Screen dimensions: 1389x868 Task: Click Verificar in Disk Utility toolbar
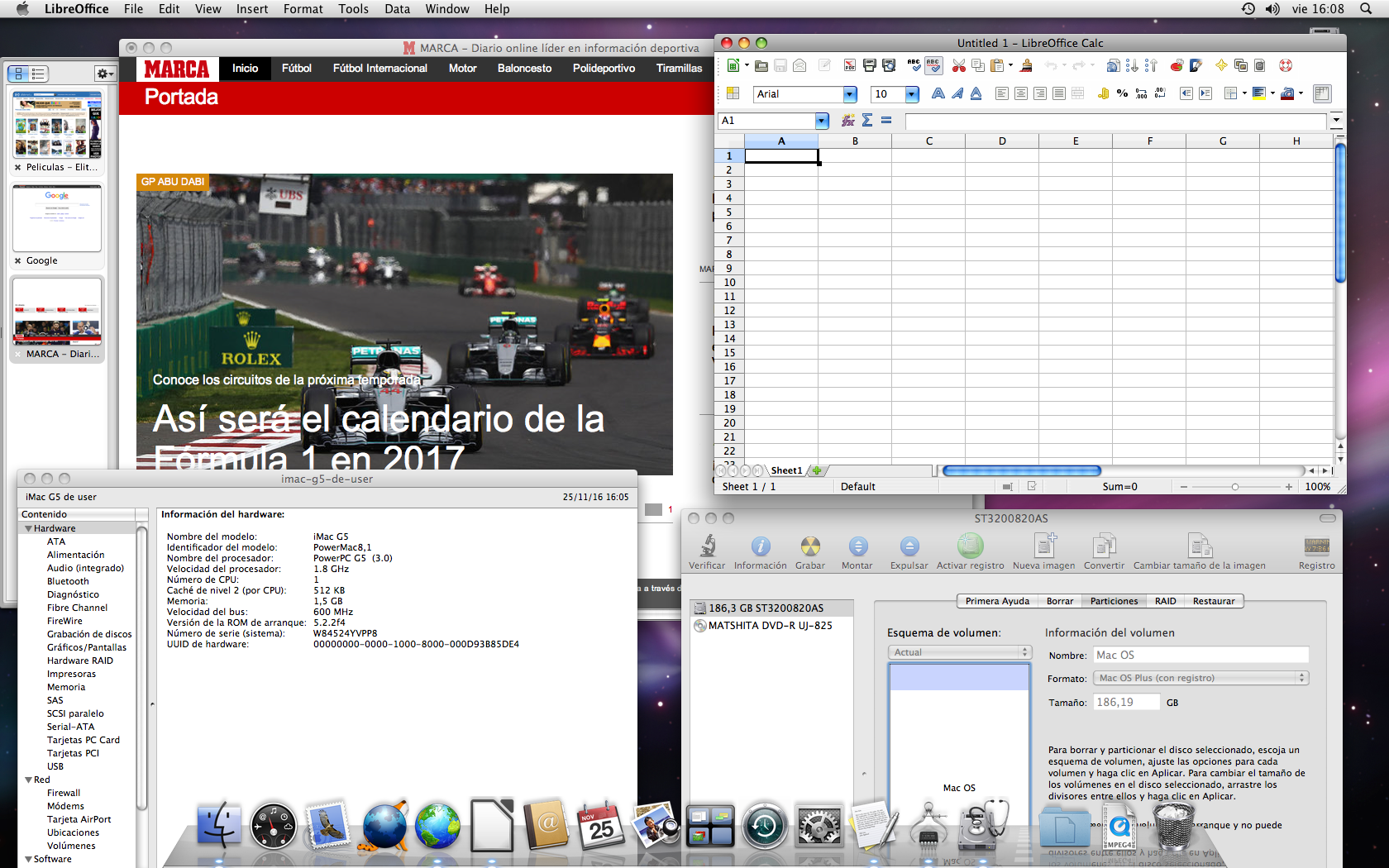tap(707, 552)
